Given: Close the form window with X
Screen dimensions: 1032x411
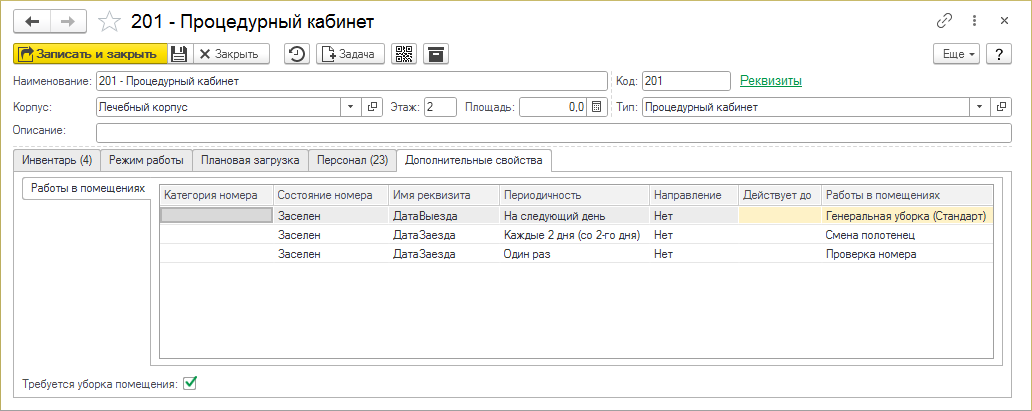Looking at the screenshot, I should (1004, 21).
